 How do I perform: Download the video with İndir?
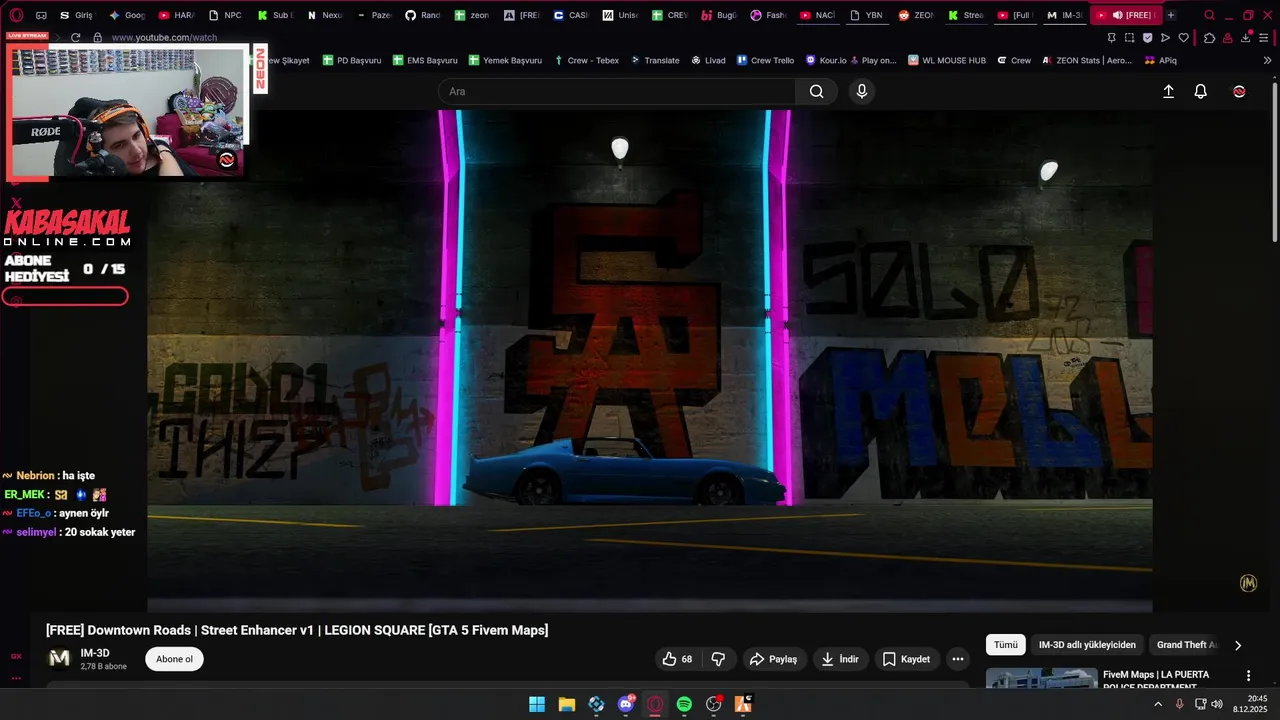click(x=840, y=659)
